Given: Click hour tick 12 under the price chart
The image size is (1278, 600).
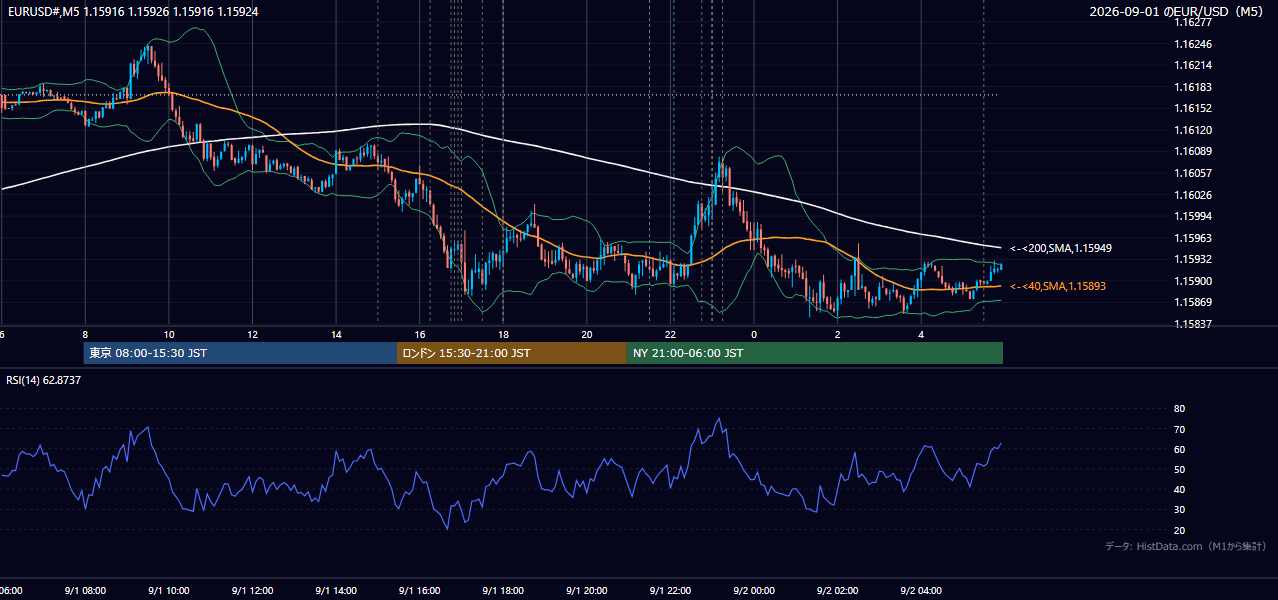Looking at the screenshot, I should [253, 334].
